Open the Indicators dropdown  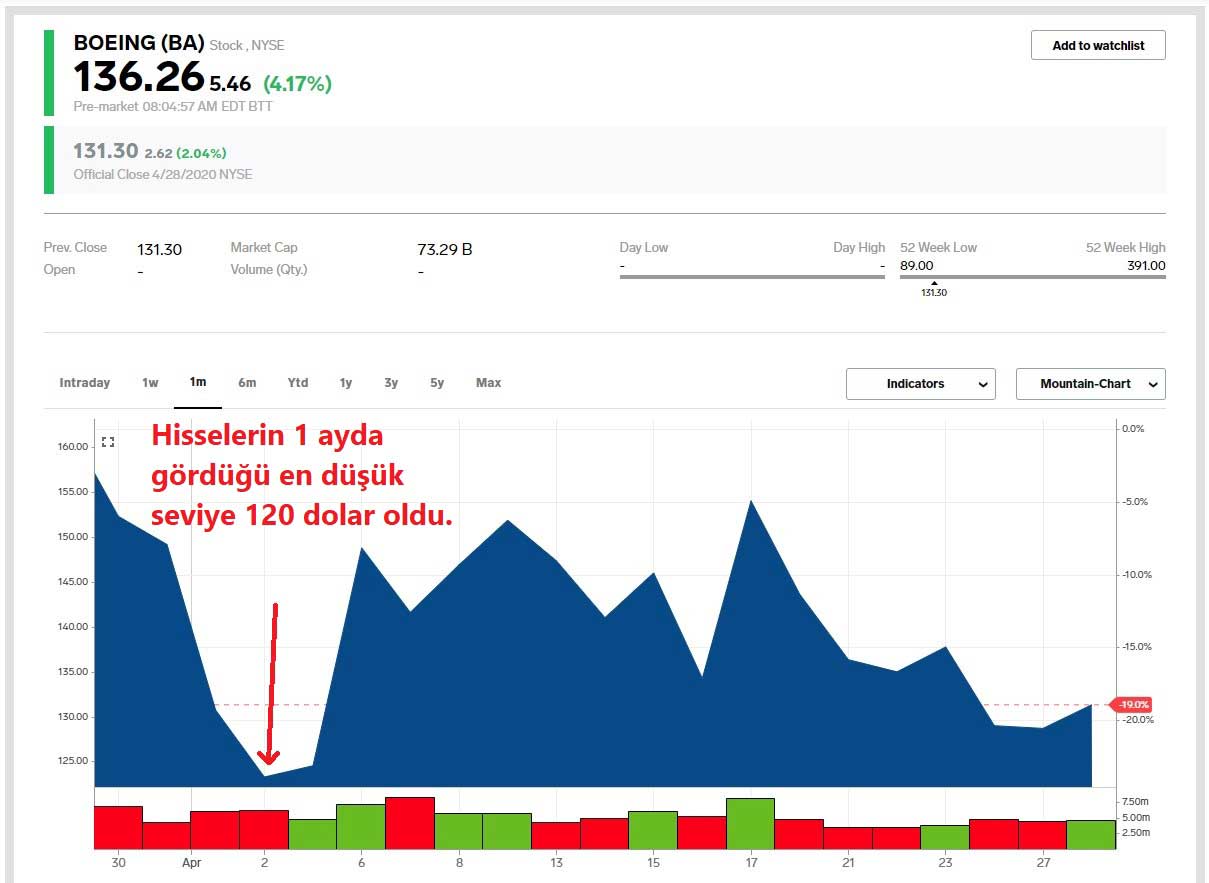(921, 384)
